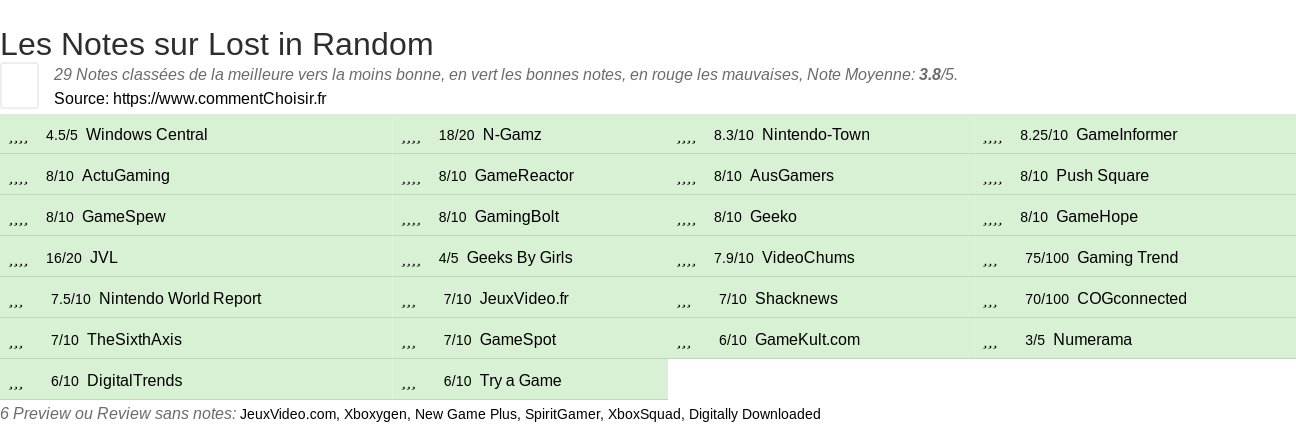1296x425 pixels.
Task: Click the star rating icon beside GameReactor
Action: click(x=411, y=176)
